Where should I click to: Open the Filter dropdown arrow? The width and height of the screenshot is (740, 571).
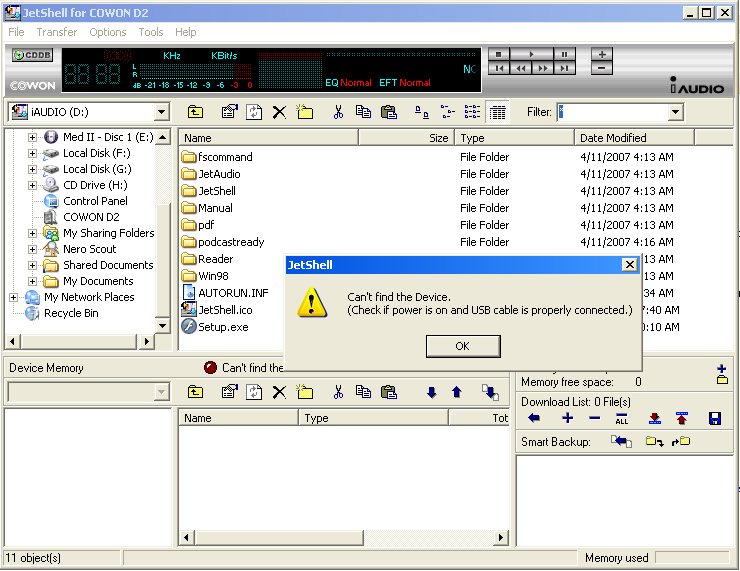pos(676,112)
